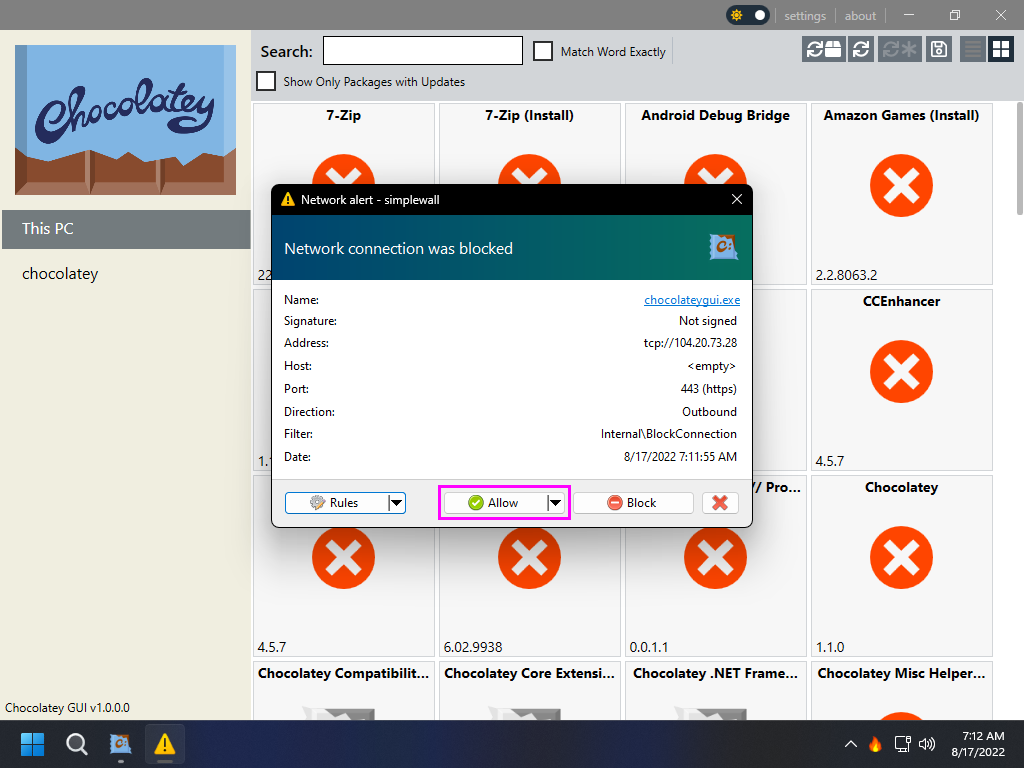Image resolution: width=1024 pixels, height=768 pixels.
Task: Close the Network alert dialog window
Action: click(737, 199)
